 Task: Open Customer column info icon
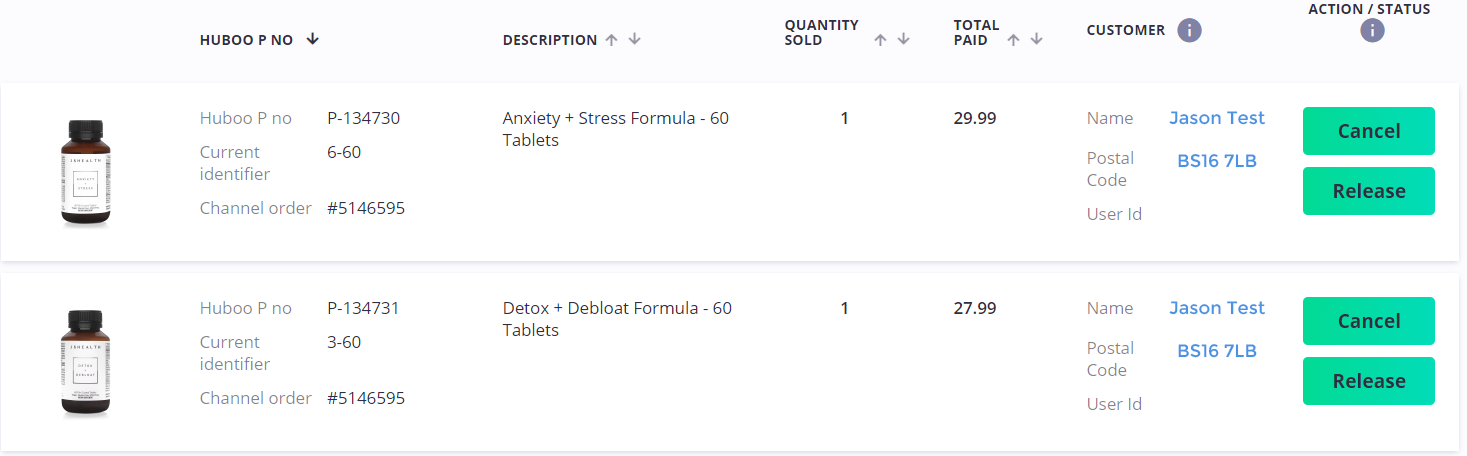[x=1189, y=30]
